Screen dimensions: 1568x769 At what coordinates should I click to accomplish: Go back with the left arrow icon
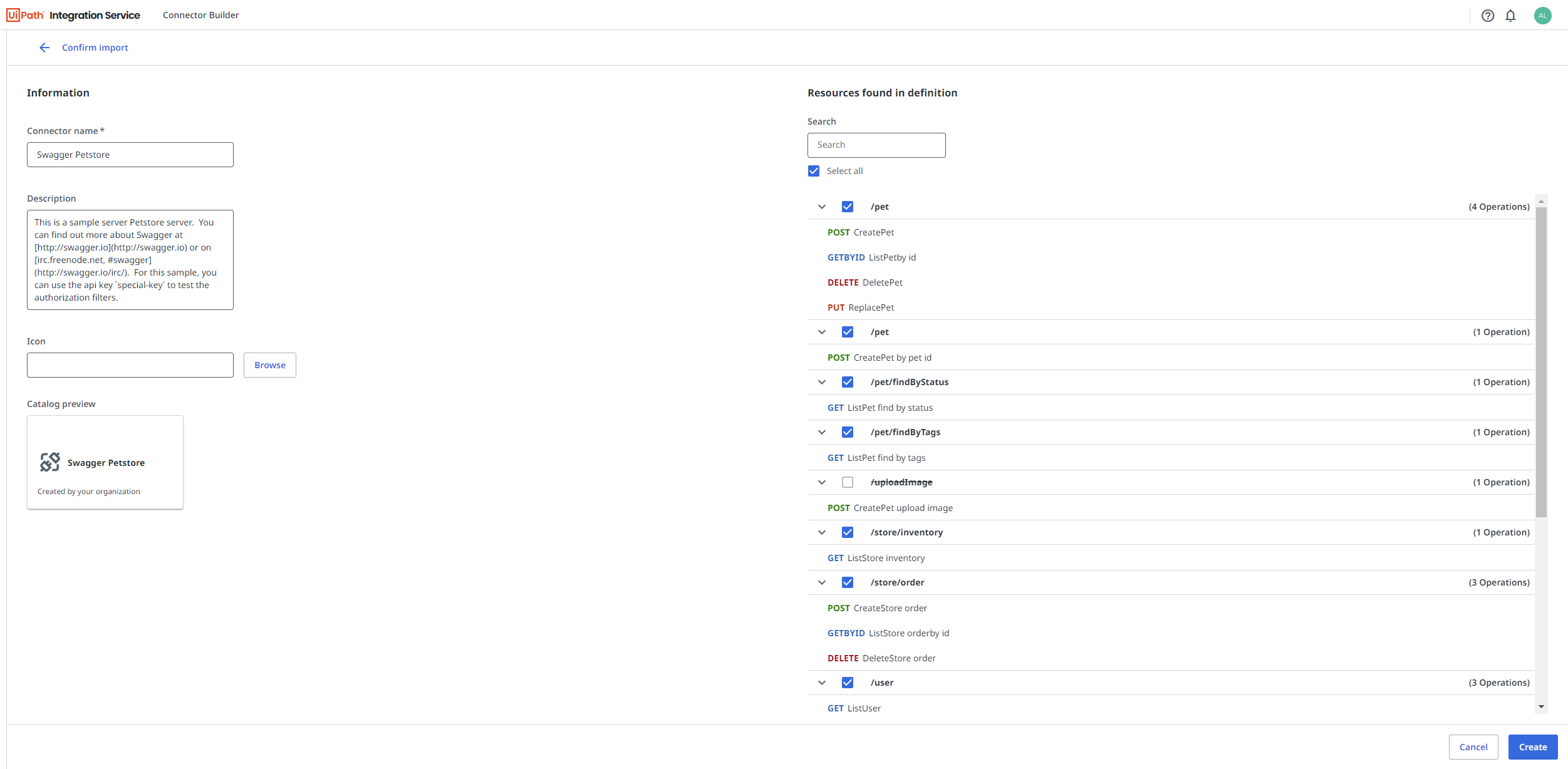click(44, 48)
